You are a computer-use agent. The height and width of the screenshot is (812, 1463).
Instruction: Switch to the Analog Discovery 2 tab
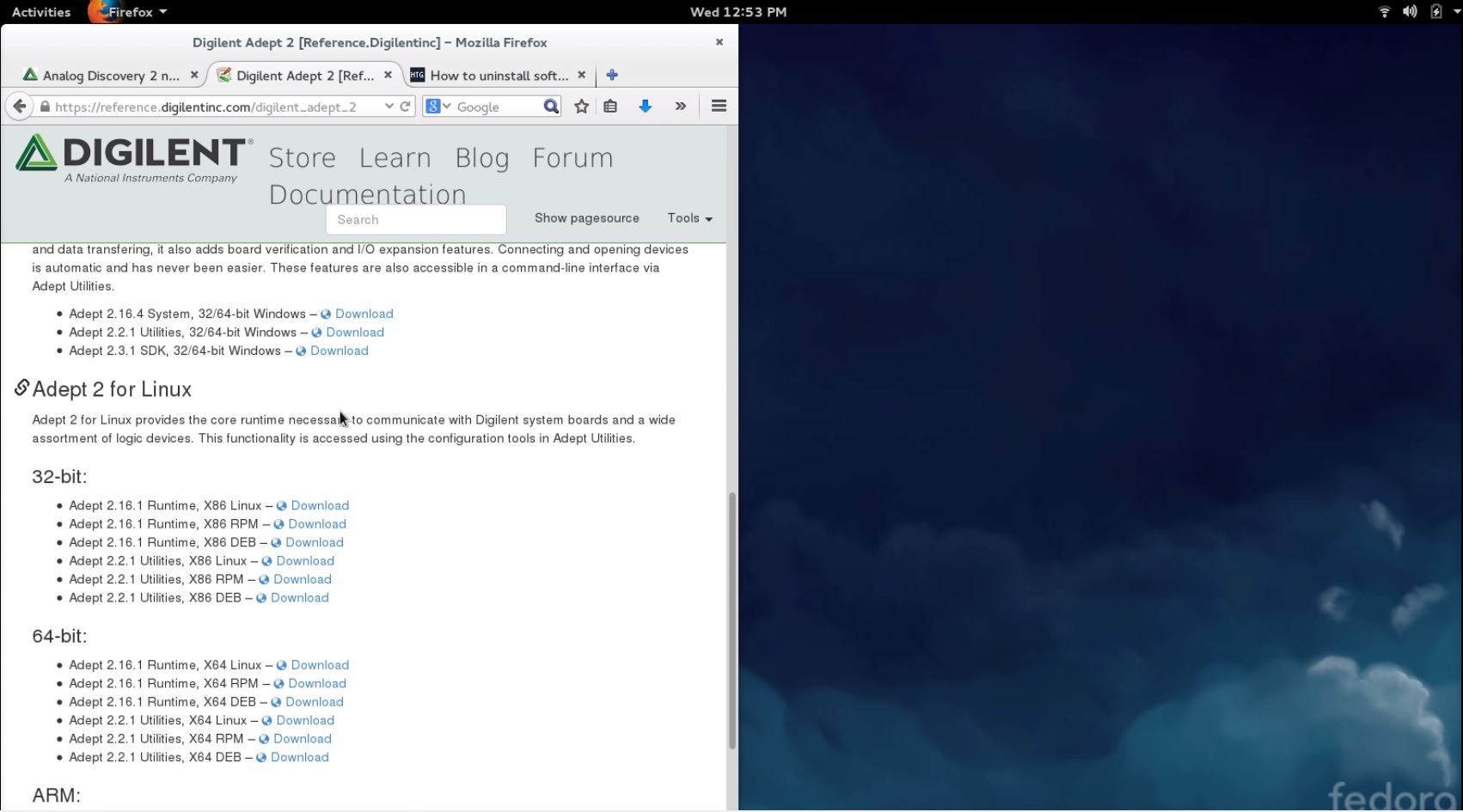(x=111, y=76)
